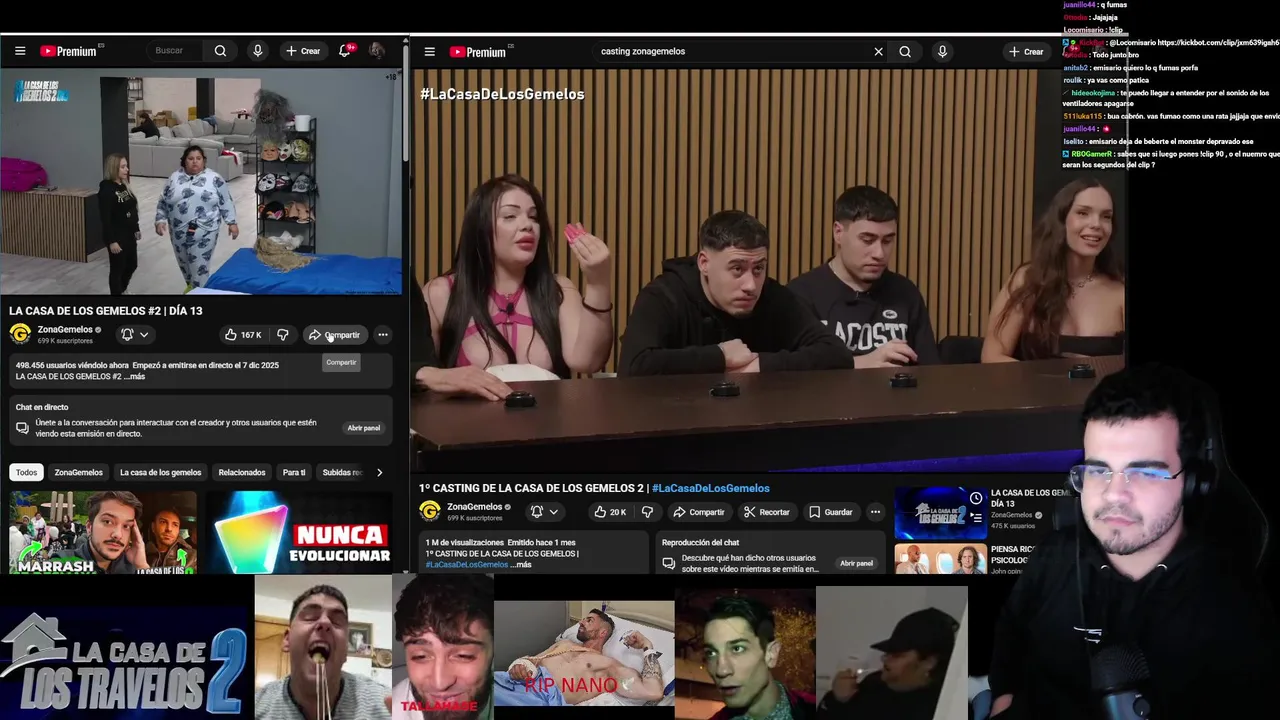Viewport: 1280px width, 720px height.
Task: Share the DÍA 13 live stream via Compartir
Action: pos(334,335)
